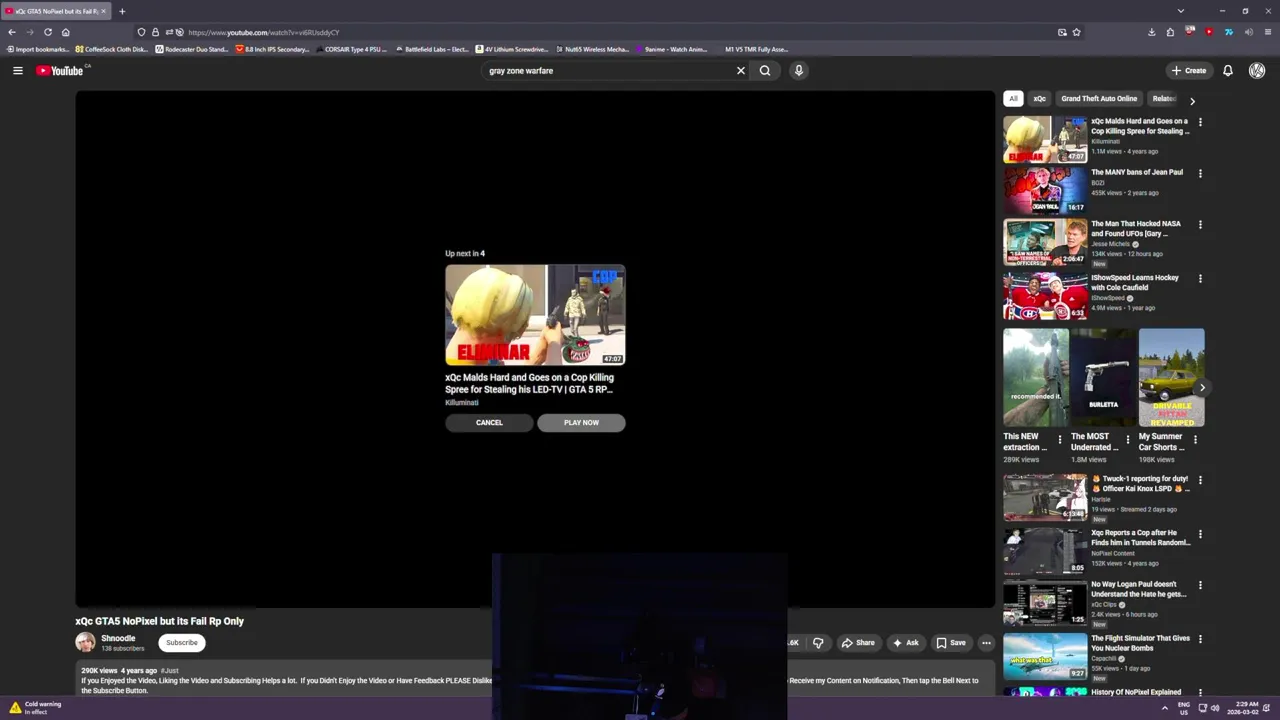
Task: Click the Cold warning taskbar widget
Action: click(36, 707)
